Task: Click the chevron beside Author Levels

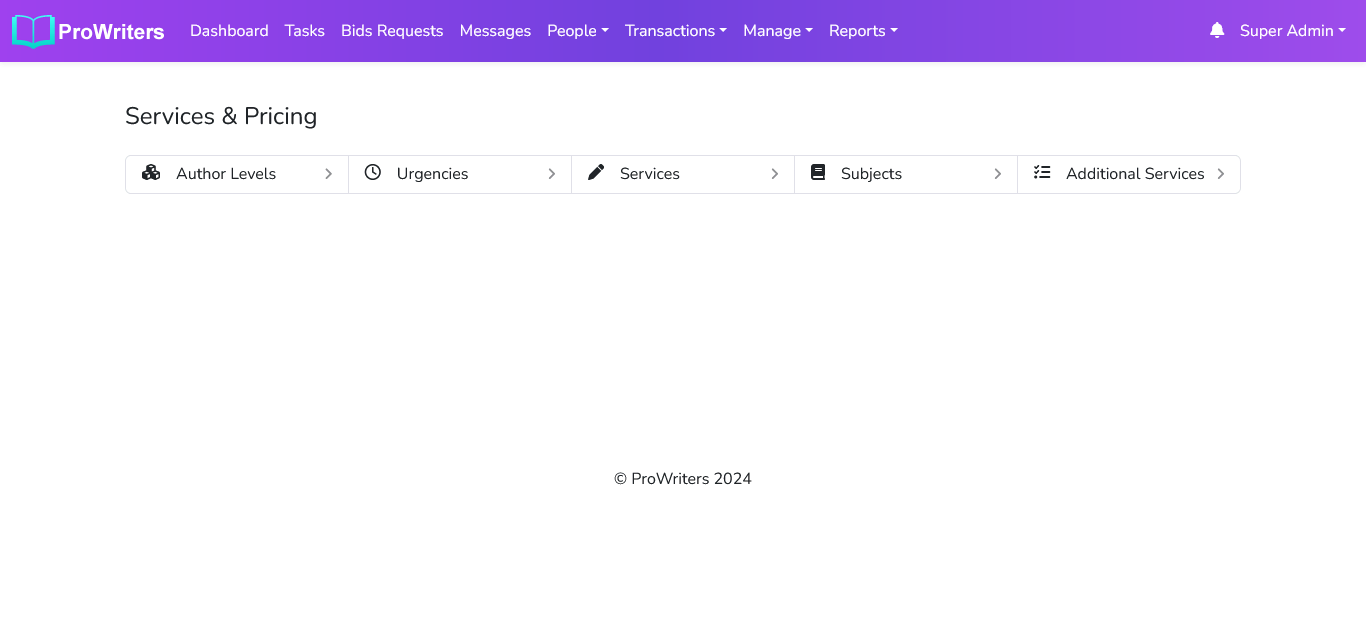Action: point(328,174)
